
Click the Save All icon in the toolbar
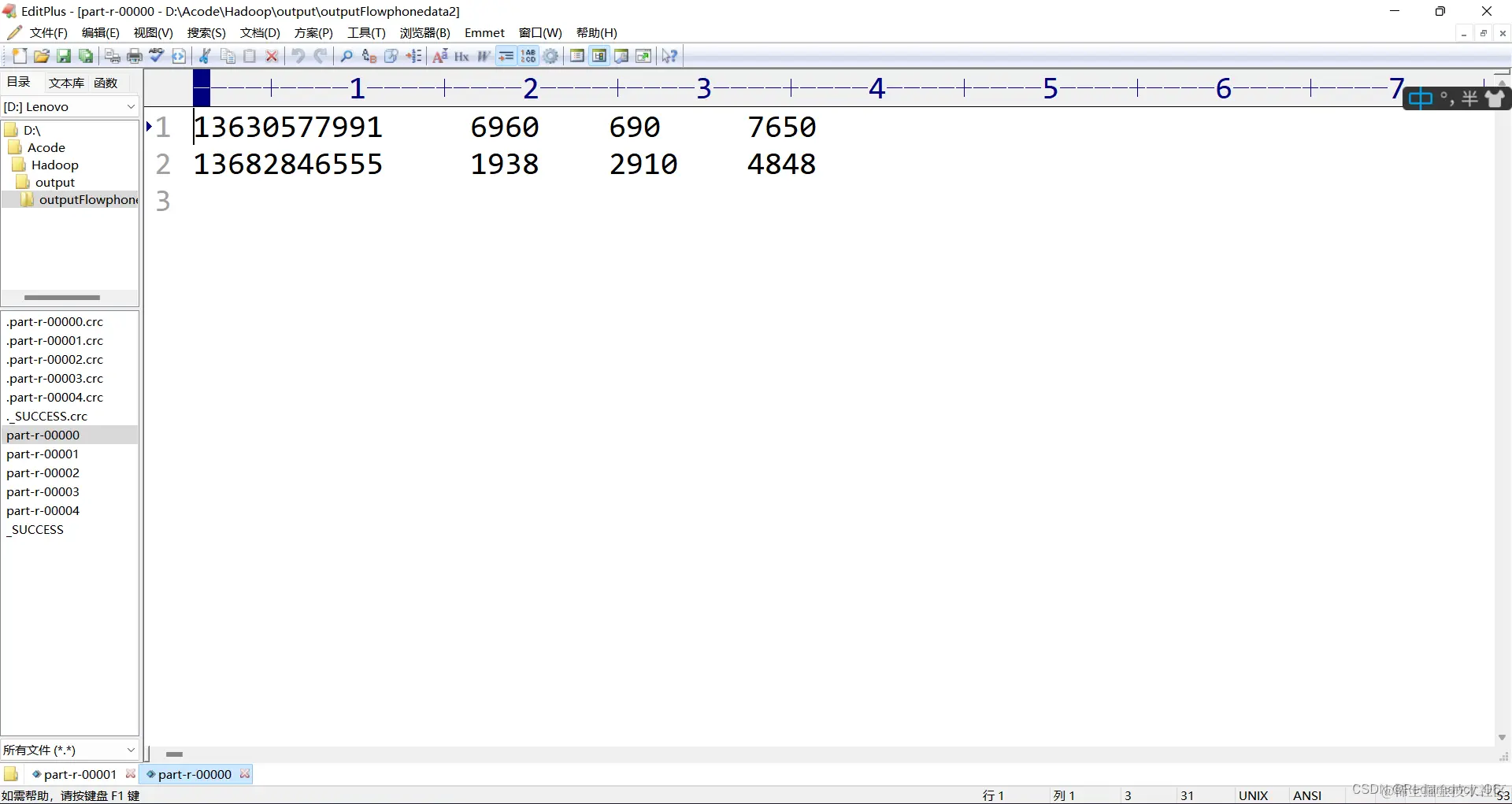pos(86,56)
